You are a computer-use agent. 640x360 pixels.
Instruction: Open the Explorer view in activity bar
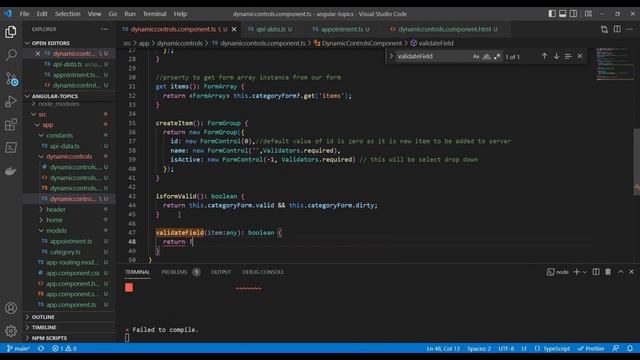pos(11,32)
